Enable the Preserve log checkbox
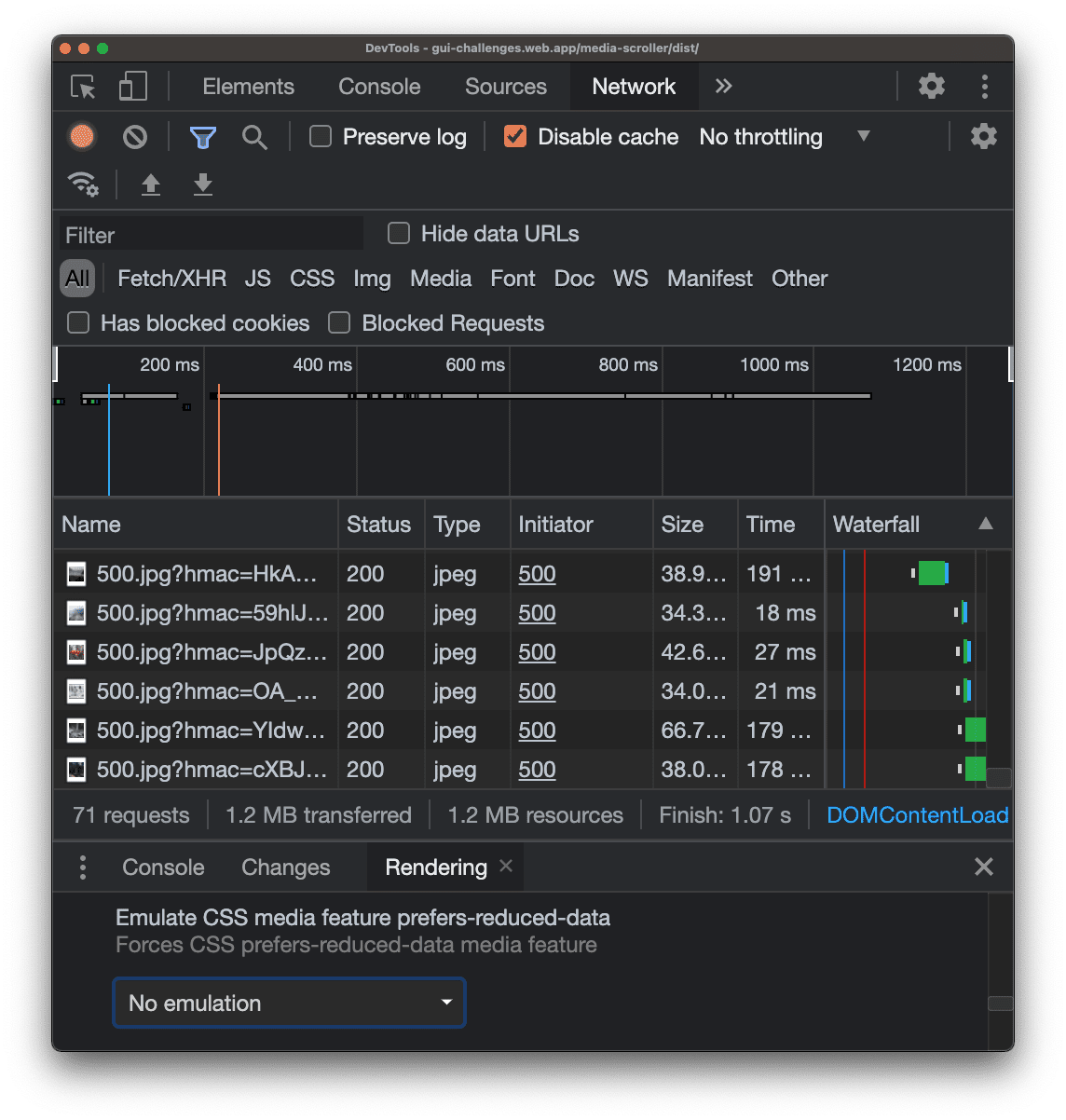The image size is (1066, 1120). [320, 136]
